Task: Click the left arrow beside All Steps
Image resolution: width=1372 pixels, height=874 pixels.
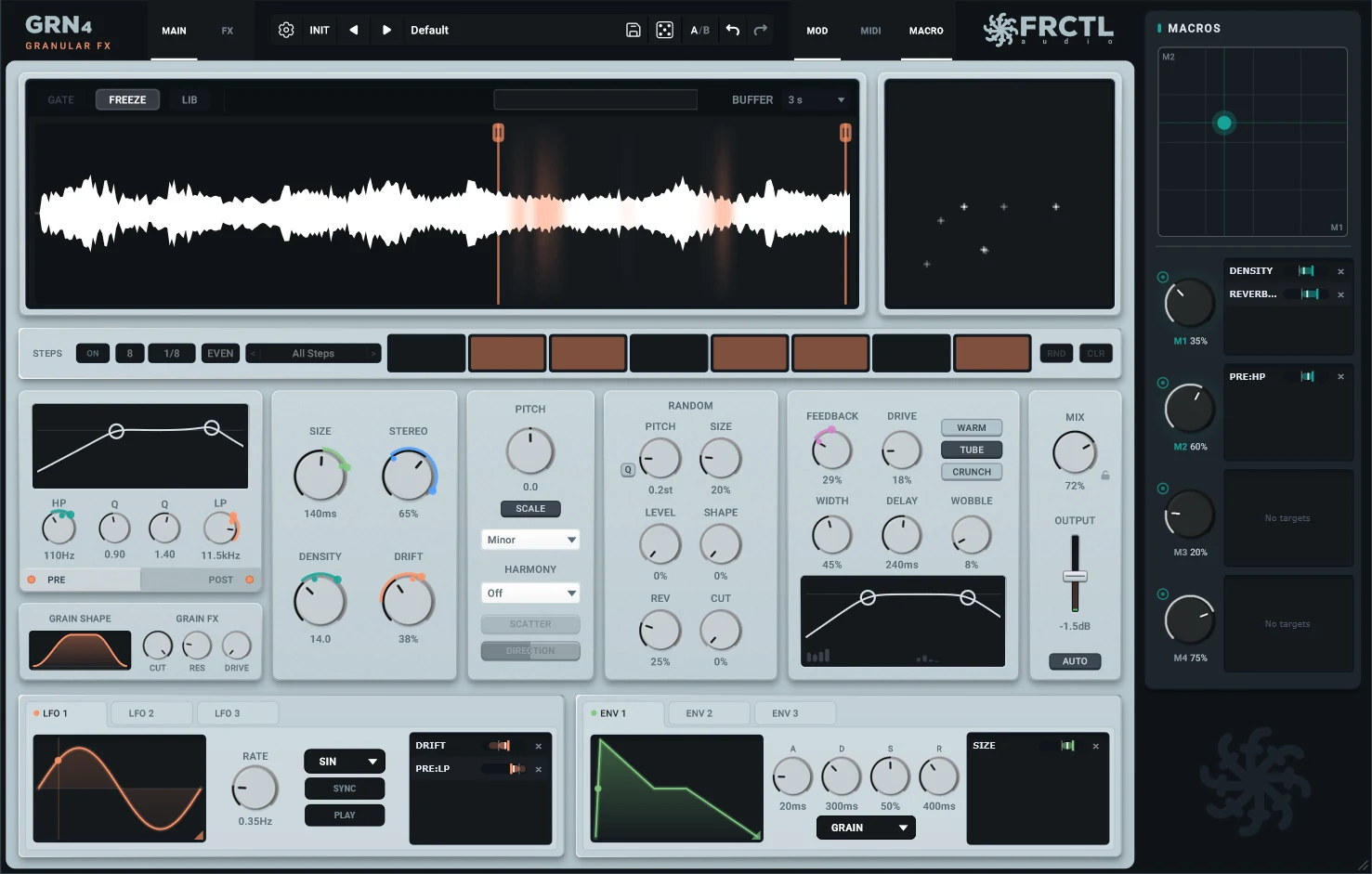Action: 253,354
